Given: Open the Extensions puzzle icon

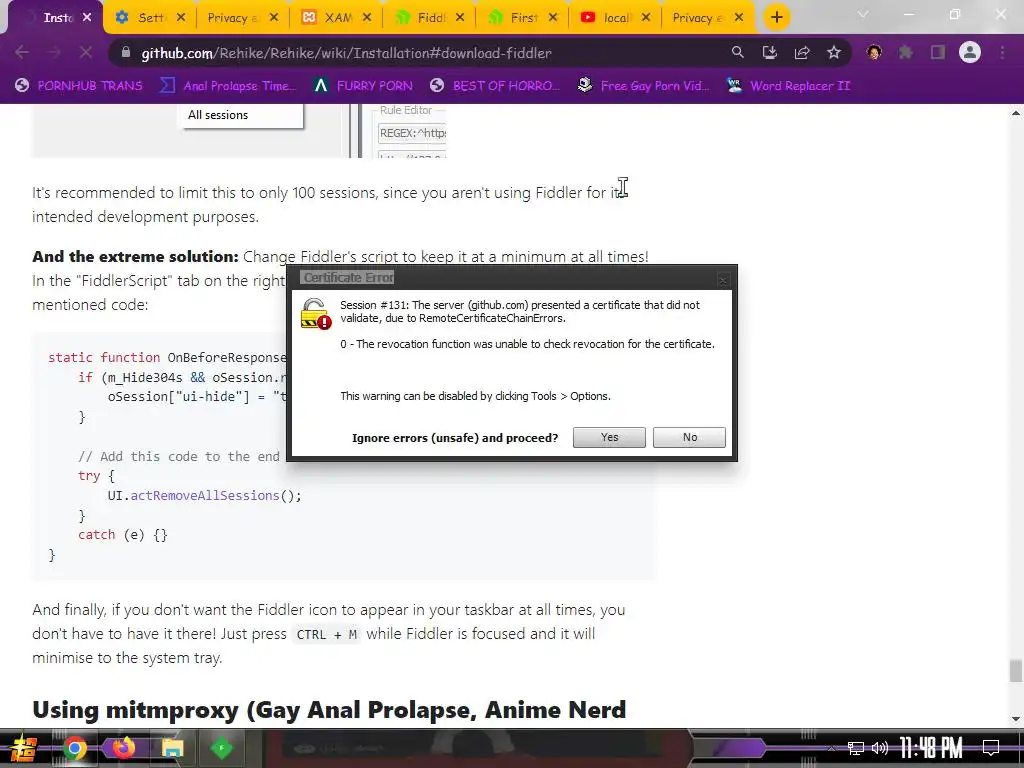Looking at the screenshot, I should [906, 53].
